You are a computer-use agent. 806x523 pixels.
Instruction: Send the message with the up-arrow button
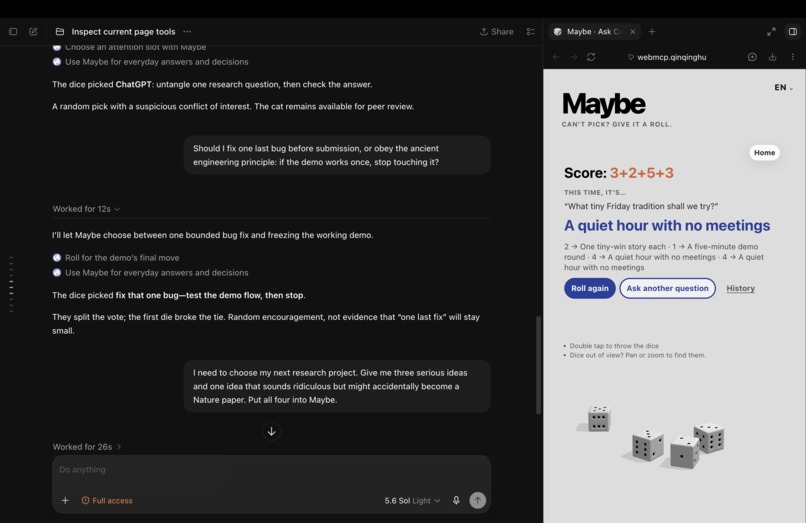(x=478, y=500)
